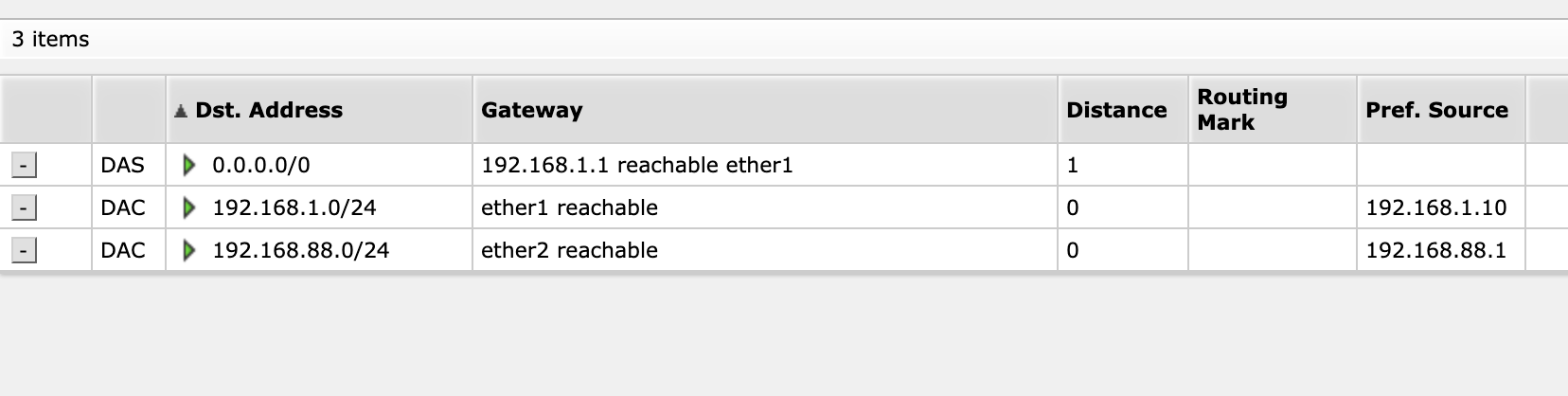Open the 192.168.1.0/24 route entry
This screenshot has width=1568, height=396.
294,208
